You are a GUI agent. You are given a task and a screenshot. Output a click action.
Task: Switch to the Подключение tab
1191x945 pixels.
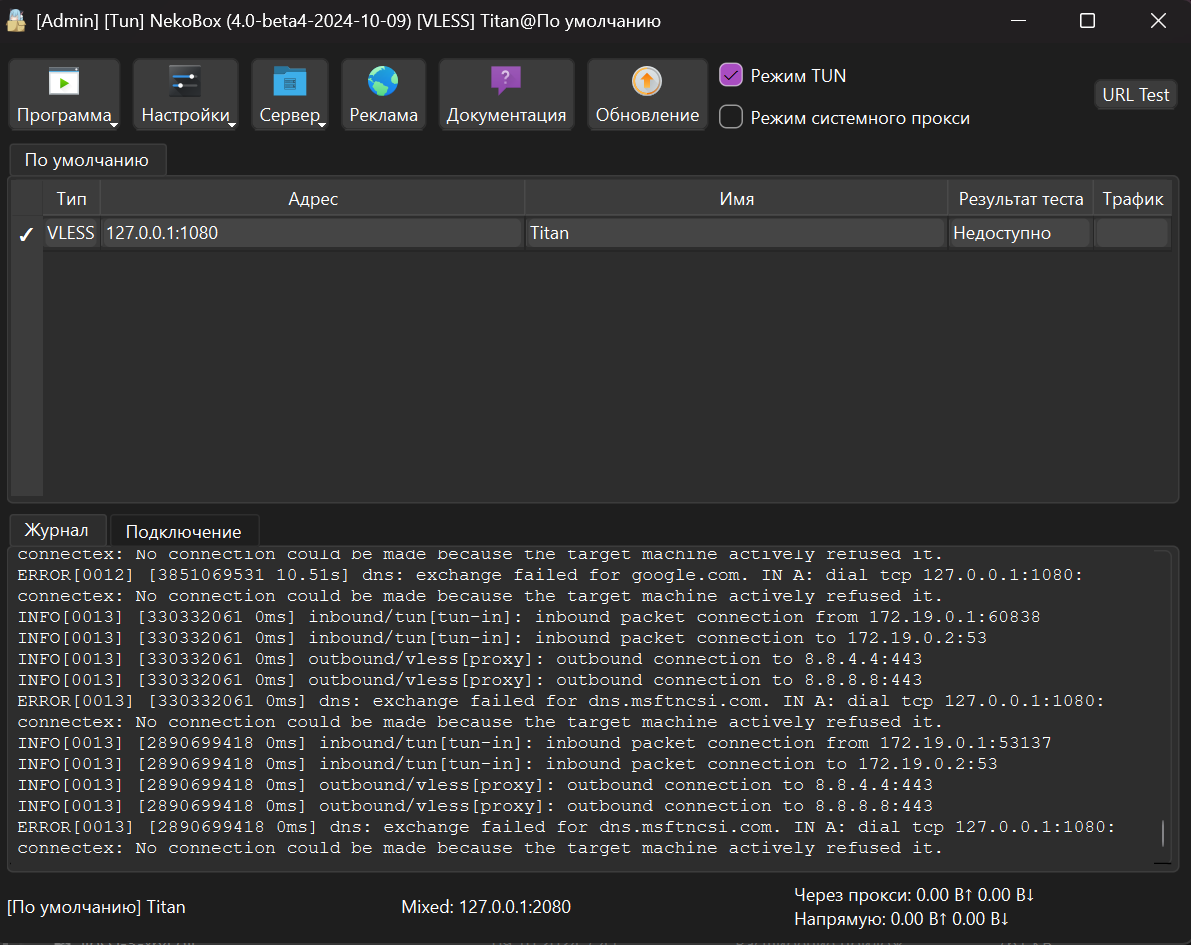[184, 531]
